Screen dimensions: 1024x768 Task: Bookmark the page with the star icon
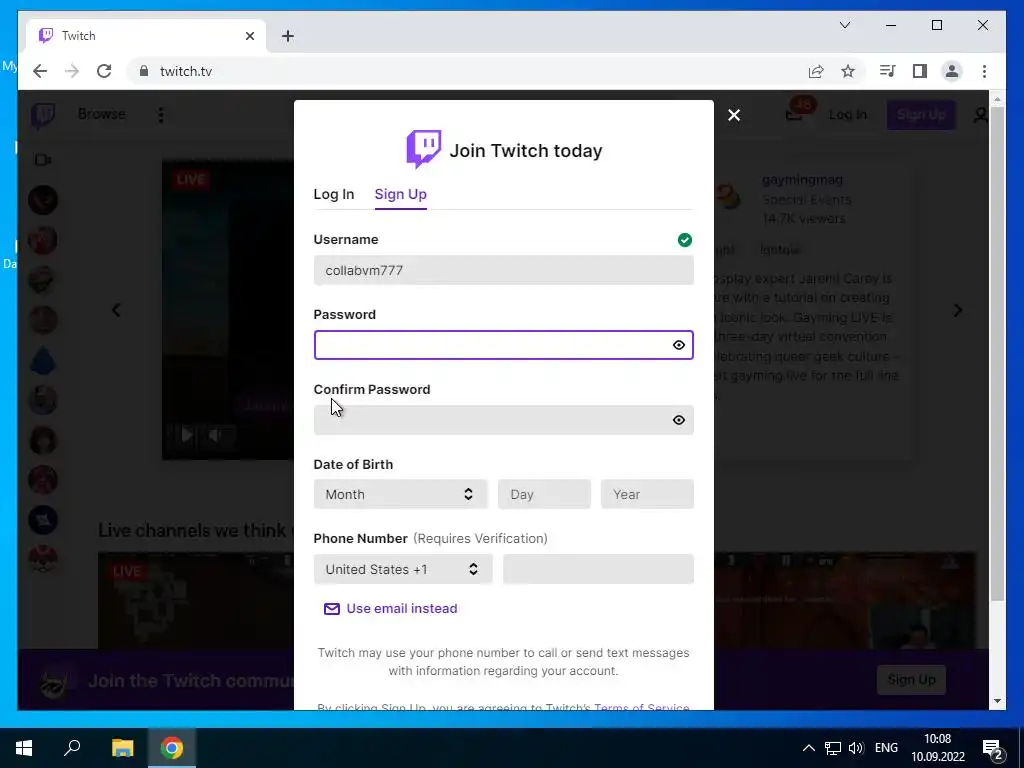coord(848,71)
